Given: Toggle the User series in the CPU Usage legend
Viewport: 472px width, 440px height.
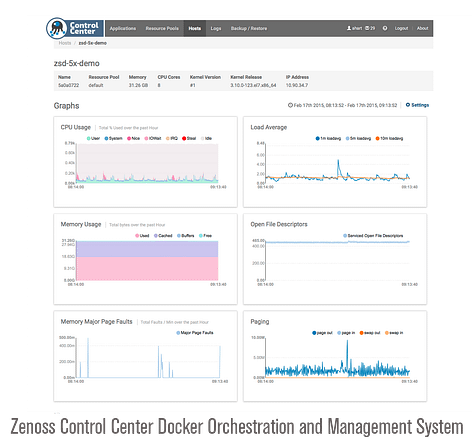Looking at the screenshot, I should point(93,138).
